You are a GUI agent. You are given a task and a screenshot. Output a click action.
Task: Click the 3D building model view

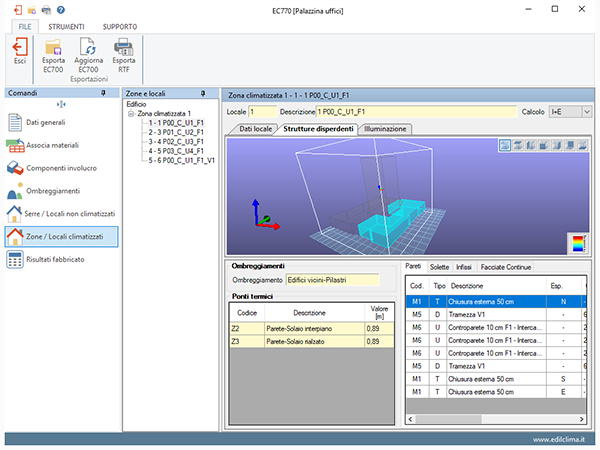tap(408, 196)
